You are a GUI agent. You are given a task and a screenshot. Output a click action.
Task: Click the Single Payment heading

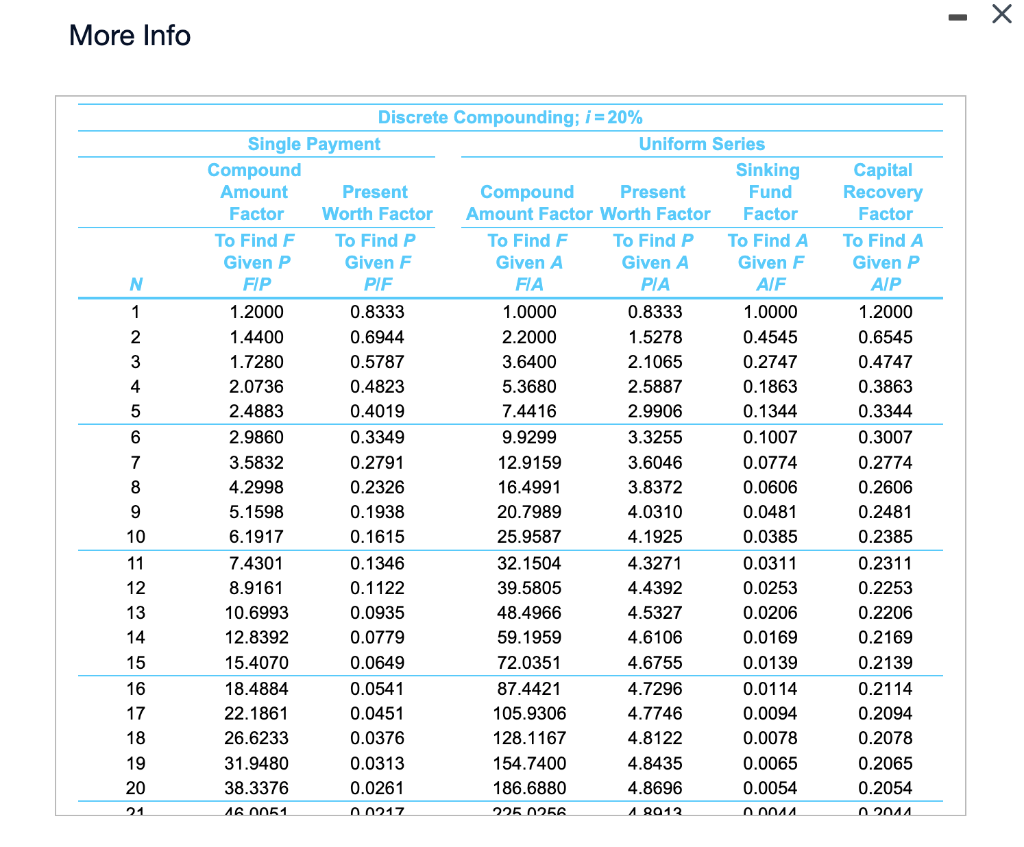click(313, 144)
